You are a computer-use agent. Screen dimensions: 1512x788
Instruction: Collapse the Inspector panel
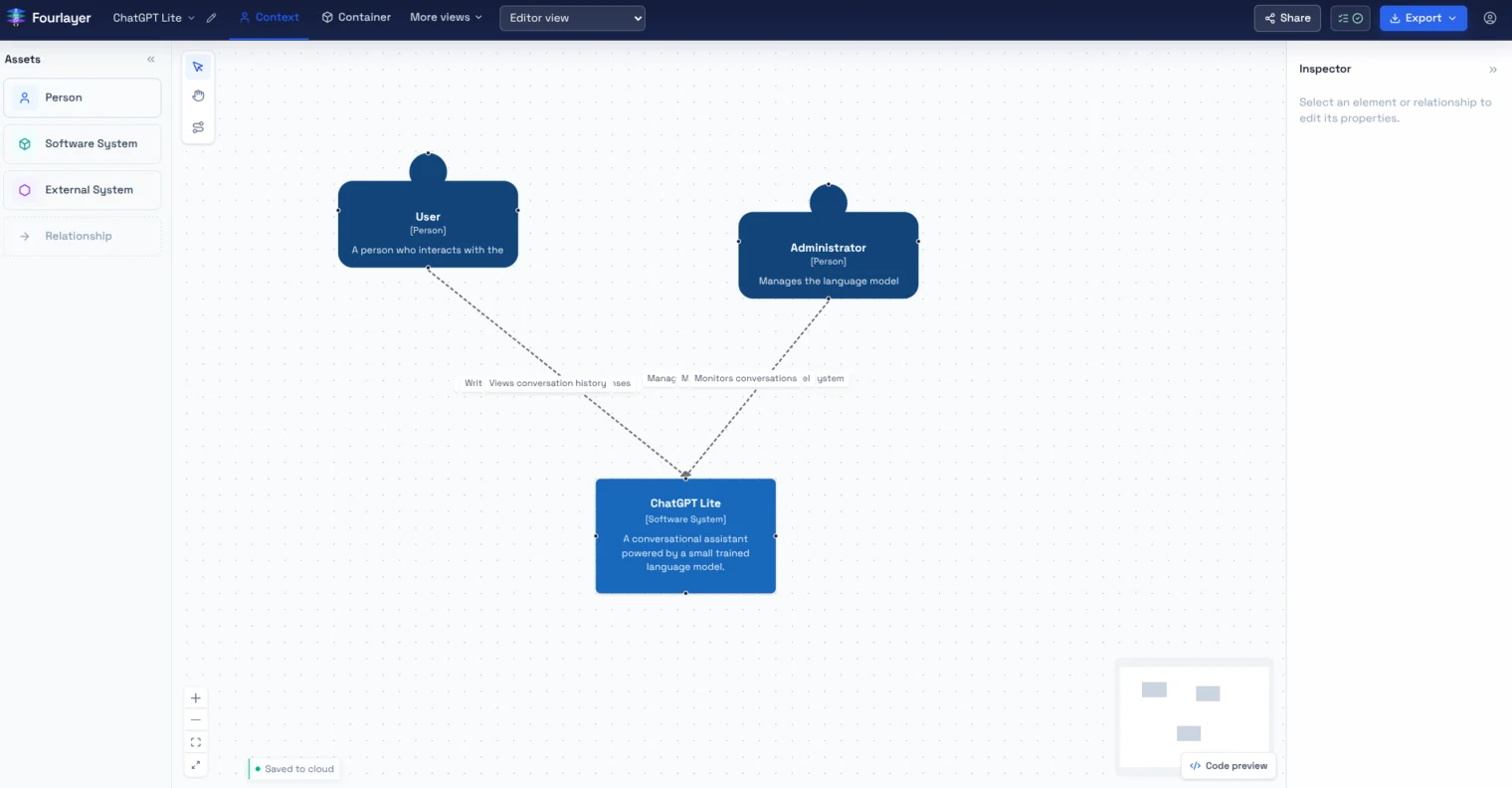1492,70
